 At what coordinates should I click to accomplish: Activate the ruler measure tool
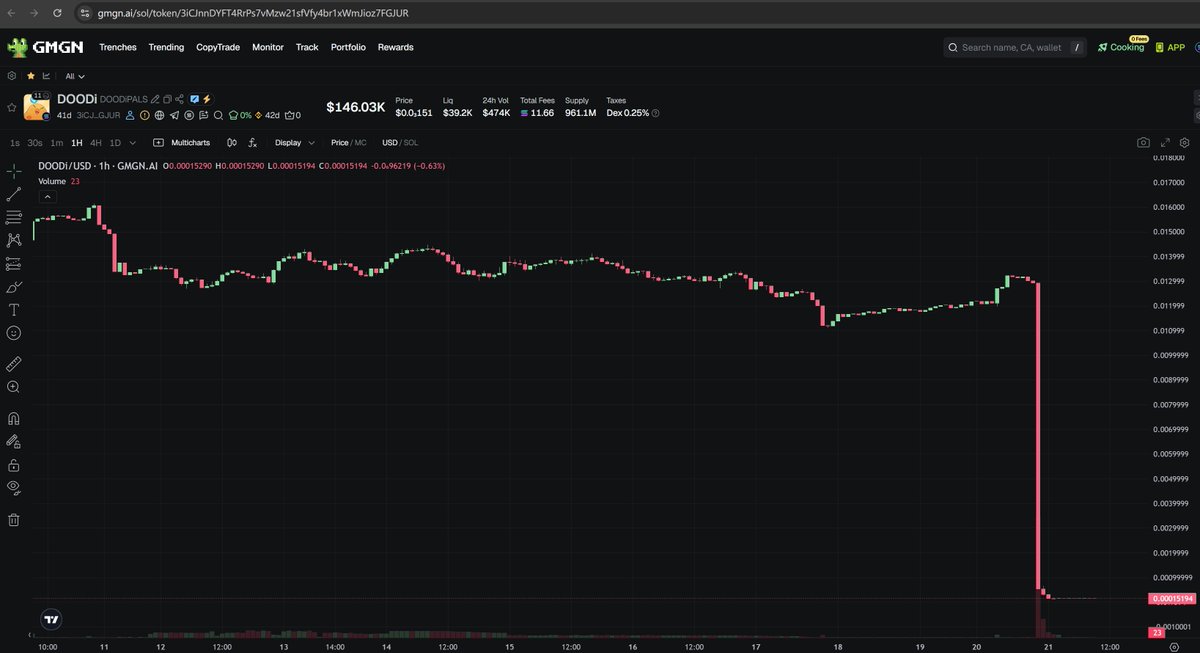point(14,364)
